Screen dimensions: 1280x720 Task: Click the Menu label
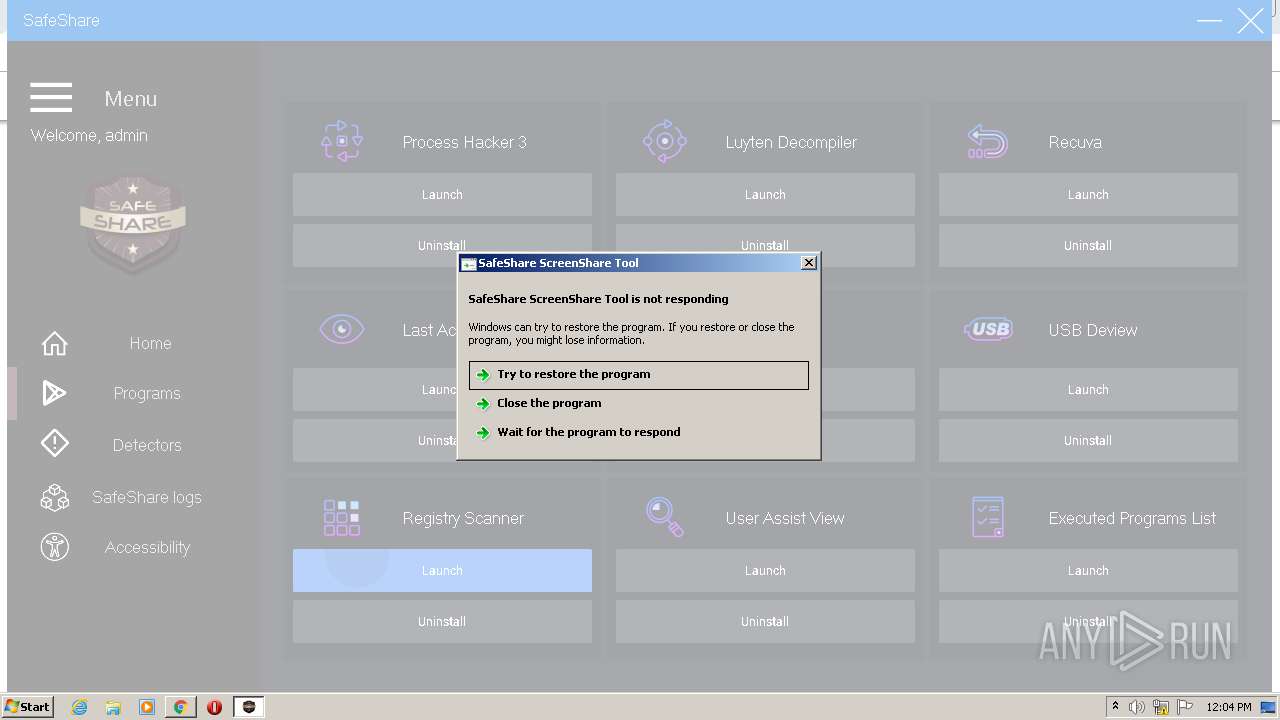(131, 98)
